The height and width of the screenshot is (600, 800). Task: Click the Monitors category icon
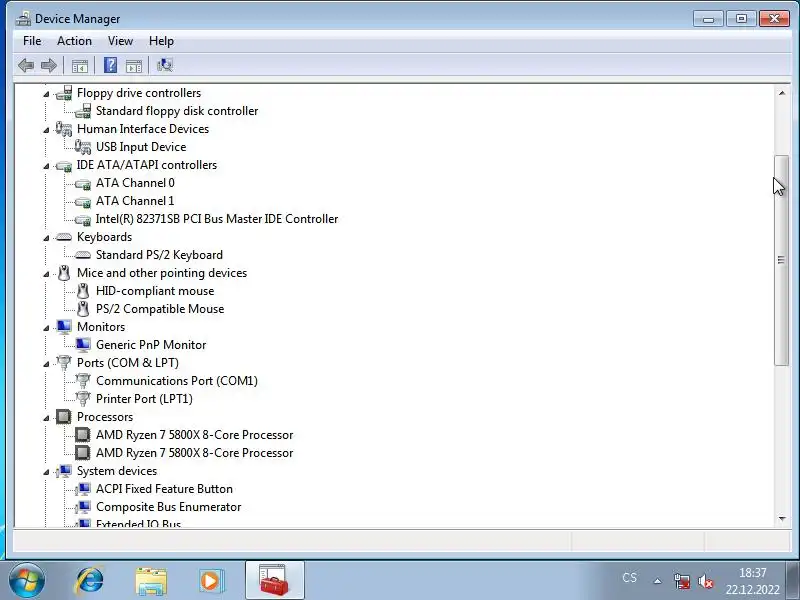coord(64,327)
